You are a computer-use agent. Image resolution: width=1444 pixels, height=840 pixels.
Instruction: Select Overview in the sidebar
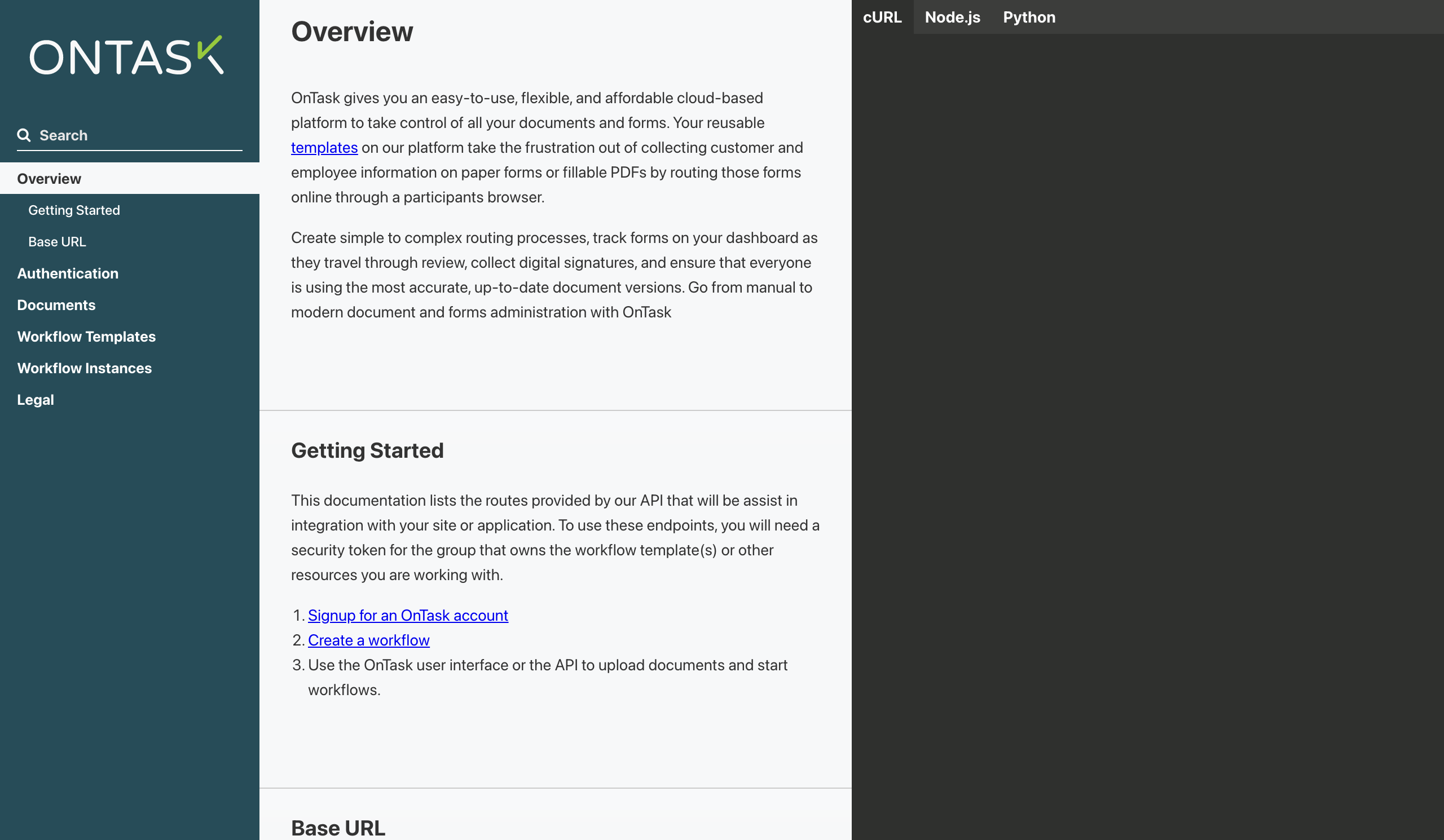coord(130,179)
